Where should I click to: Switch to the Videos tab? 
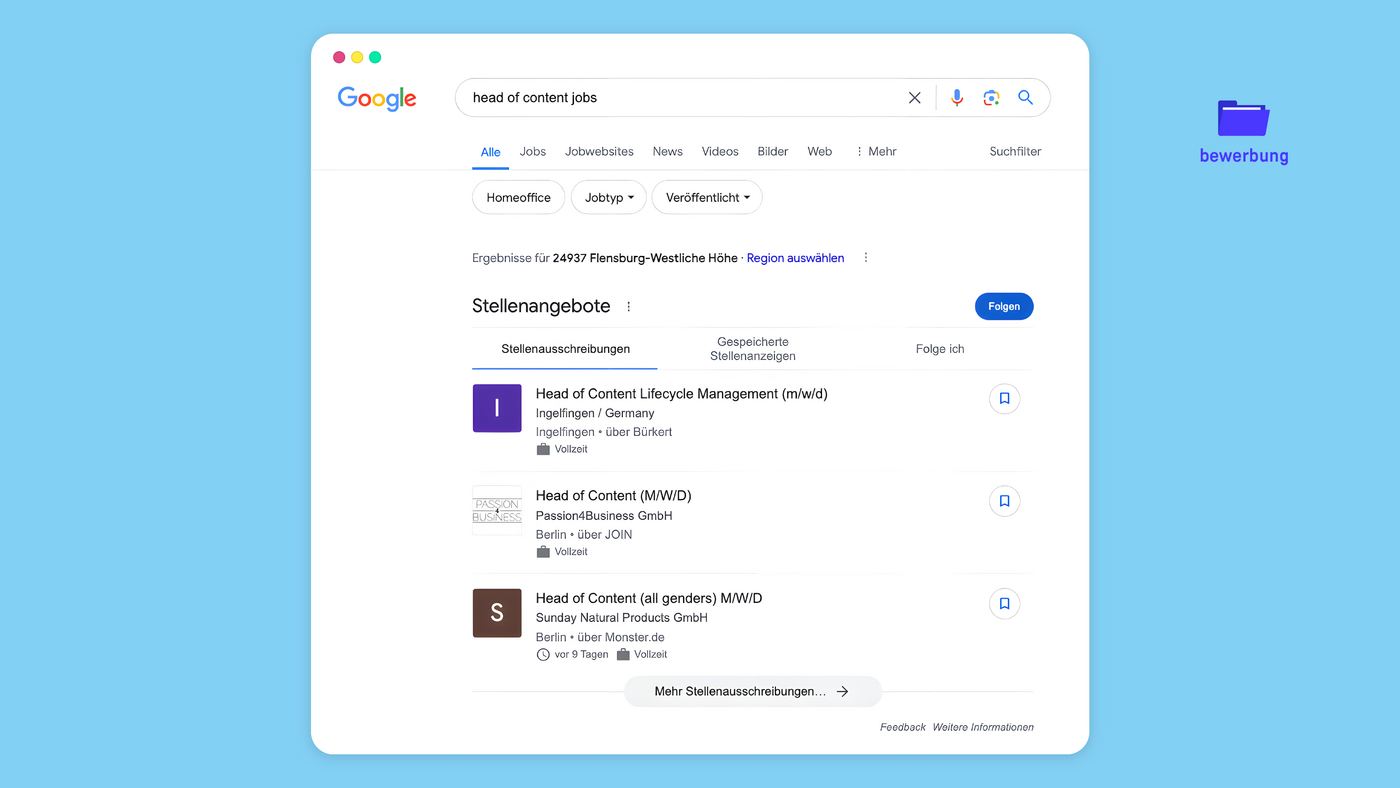pyautogui.click(x=720, y=152)
